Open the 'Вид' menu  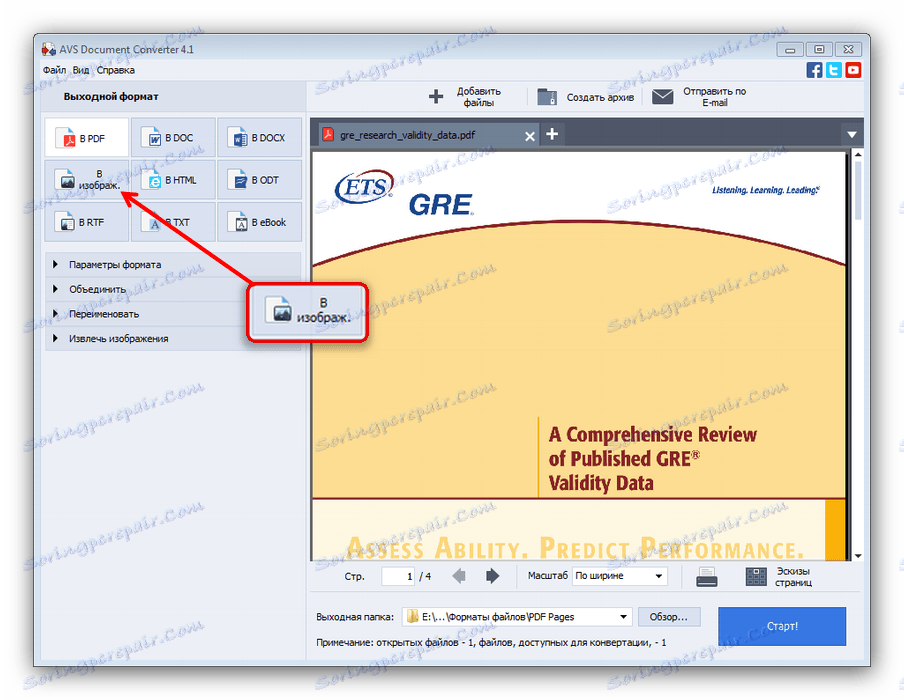81,70
